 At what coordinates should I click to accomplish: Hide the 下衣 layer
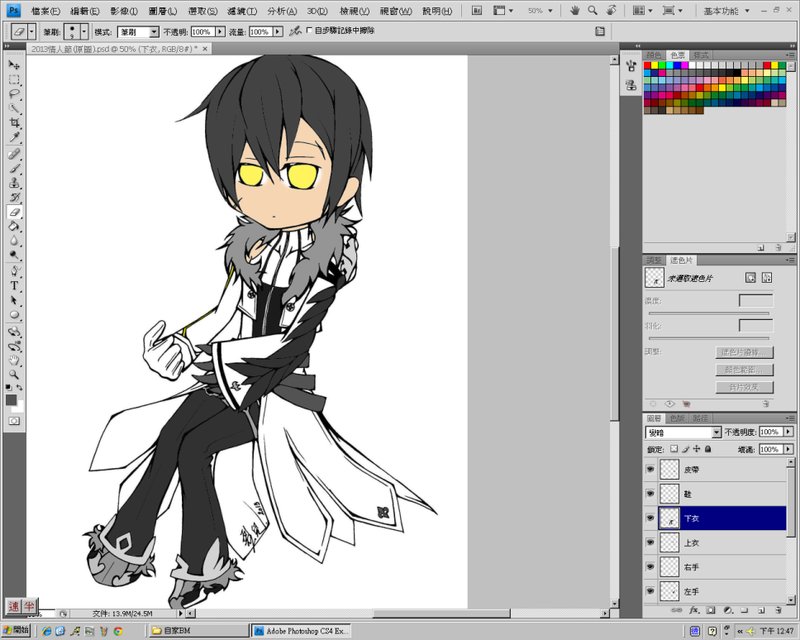[650, 518]
